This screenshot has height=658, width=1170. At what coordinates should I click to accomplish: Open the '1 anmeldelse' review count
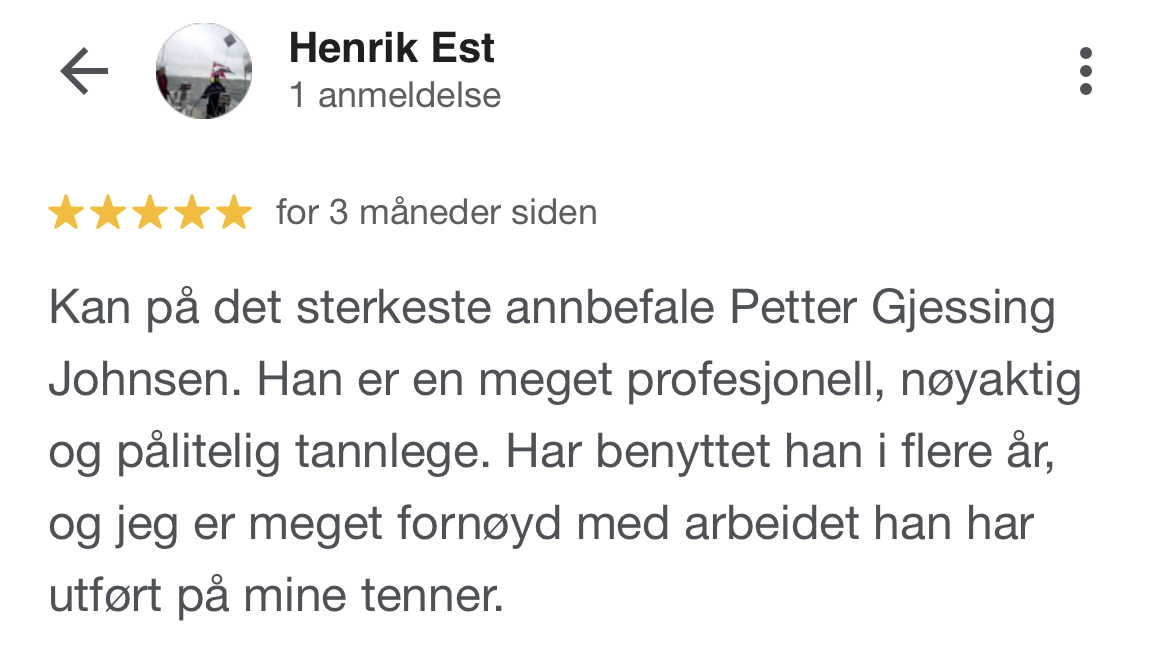pos(395,95)
